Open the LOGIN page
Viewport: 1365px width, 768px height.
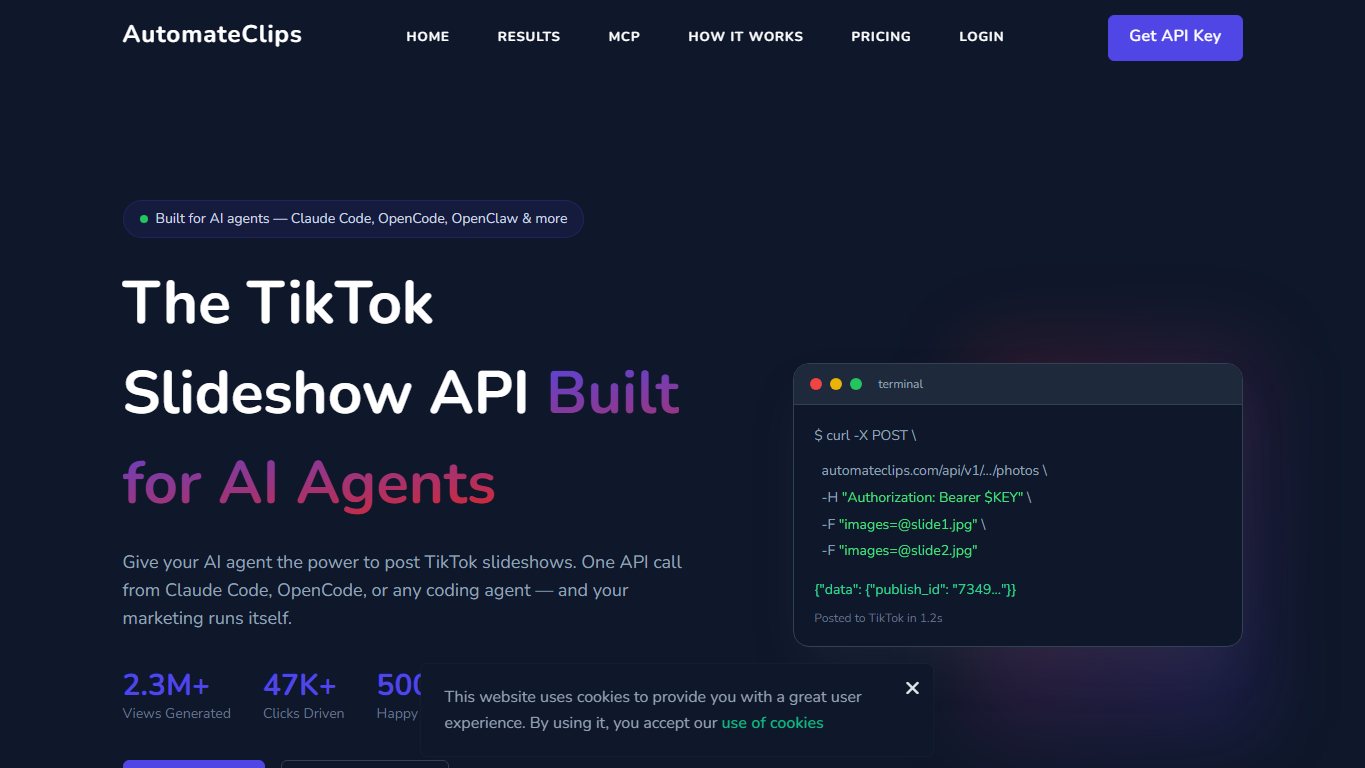tap(981, 36)
